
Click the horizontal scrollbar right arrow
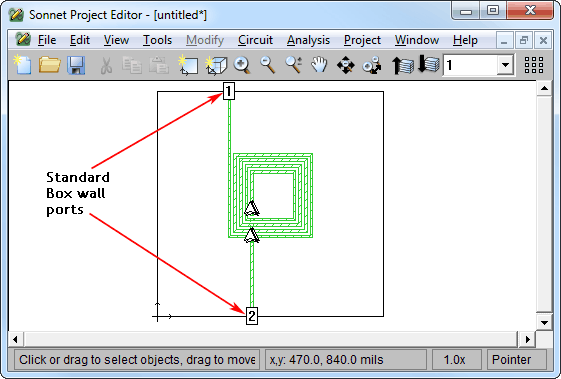point(528,339)
